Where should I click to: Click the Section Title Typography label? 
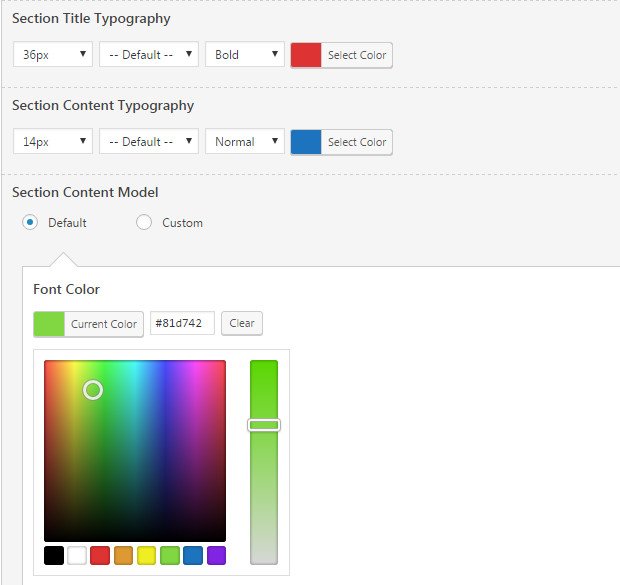pos(91,19)
